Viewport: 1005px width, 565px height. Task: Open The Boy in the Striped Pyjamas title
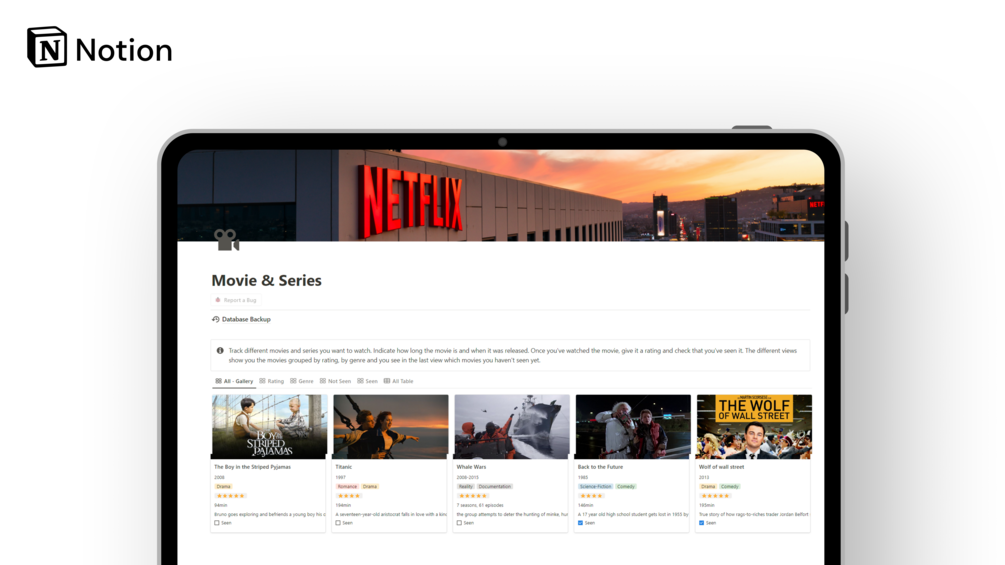pos(253,467)
